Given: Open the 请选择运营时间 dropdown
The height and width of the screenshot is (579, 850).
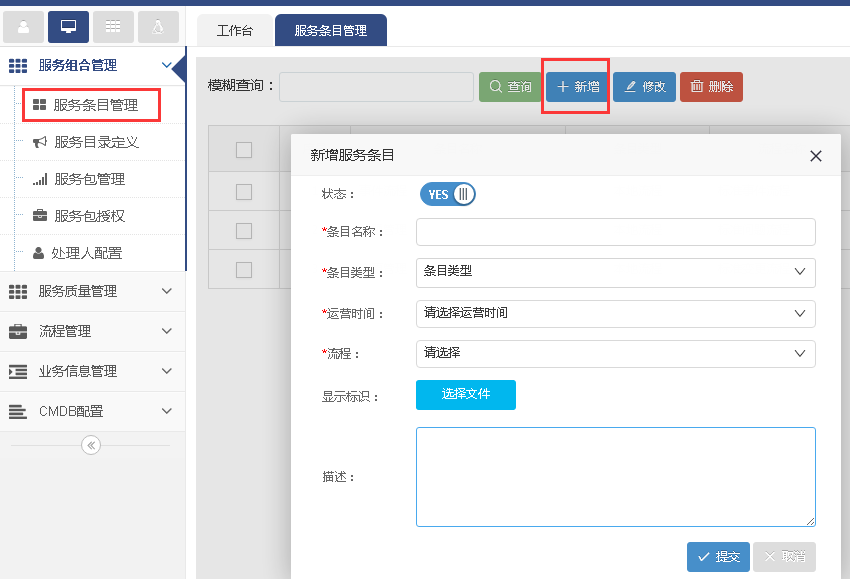Looking at the screenshot, I should coord(615,313).
